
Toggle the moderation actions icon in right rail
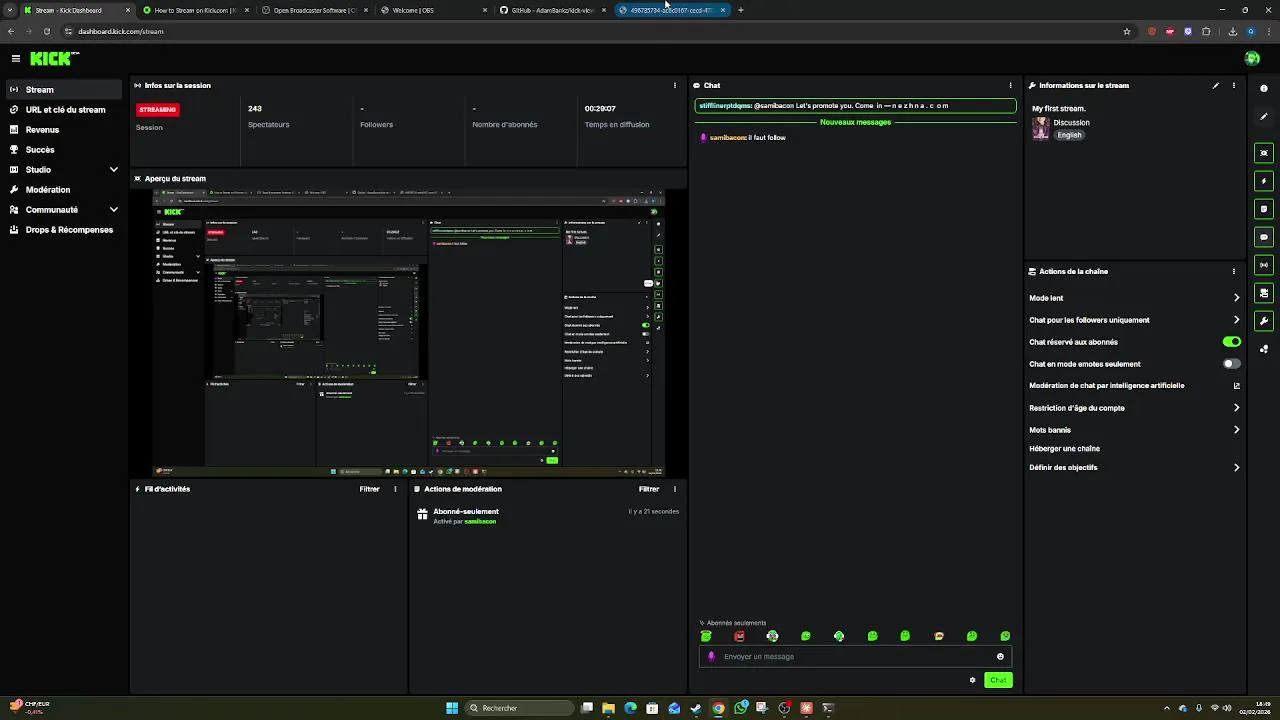tap(1264, 293)
